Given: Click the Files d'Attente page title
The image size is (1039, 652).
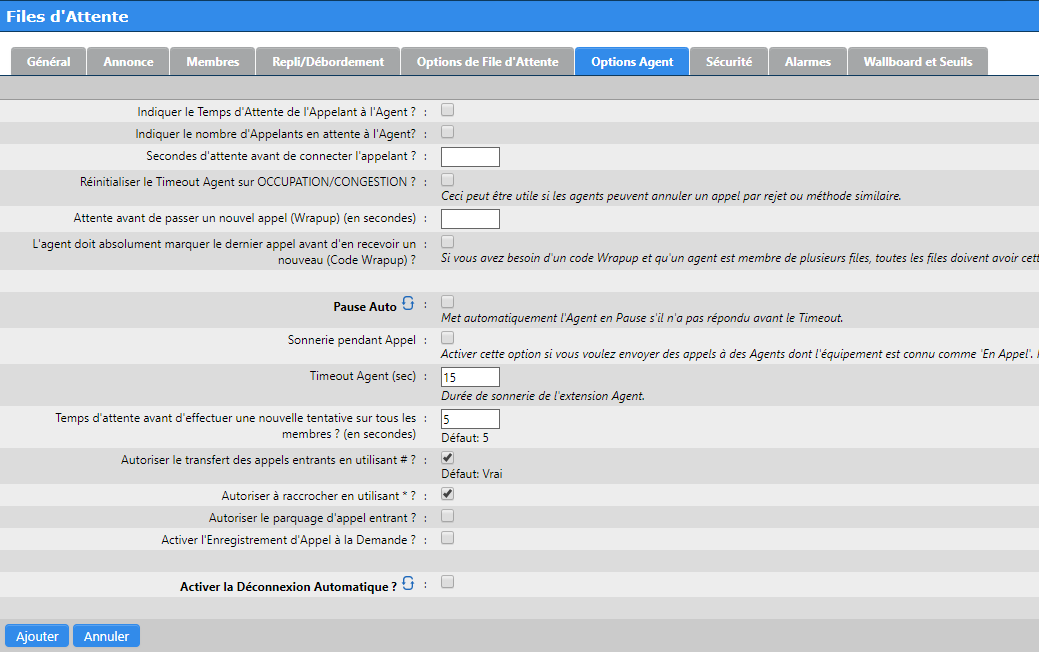Looking at the screenshot, I should click(x=68, y=17).
